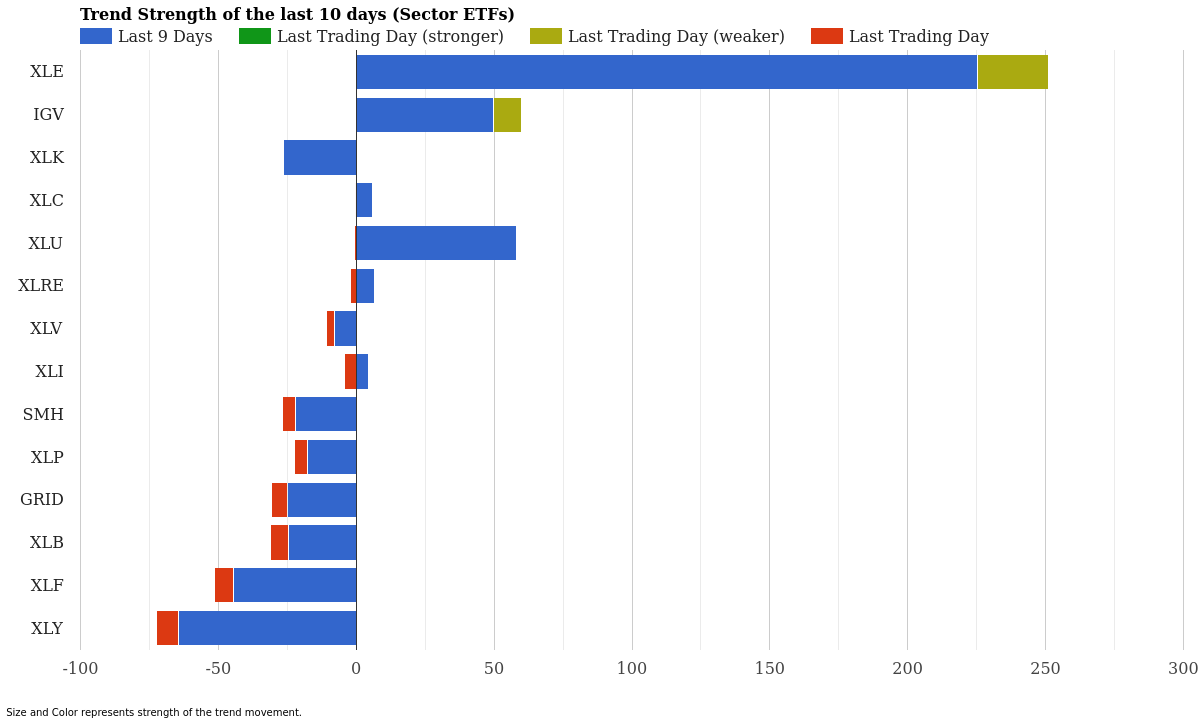Click the blue Last 9 Days legend swatch

click(x=96, y=36)
